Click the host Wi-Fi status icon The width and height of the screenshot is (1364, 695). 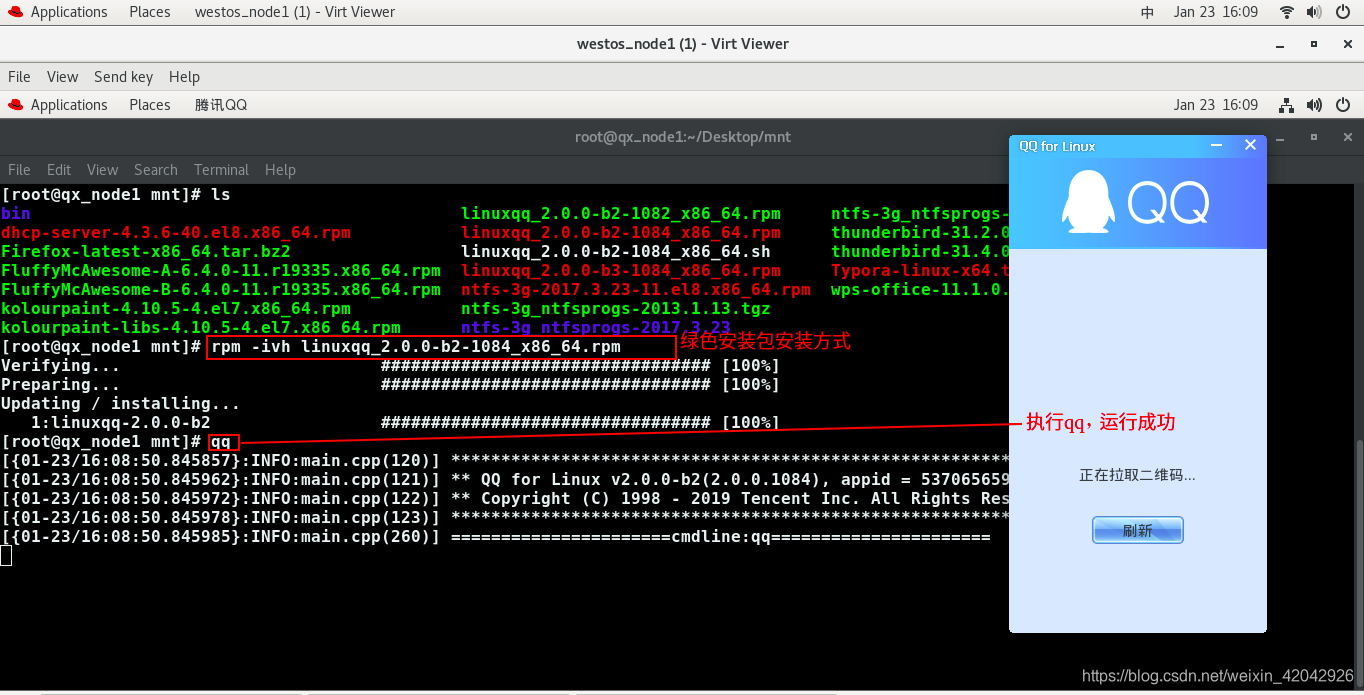click(1287, 12)
